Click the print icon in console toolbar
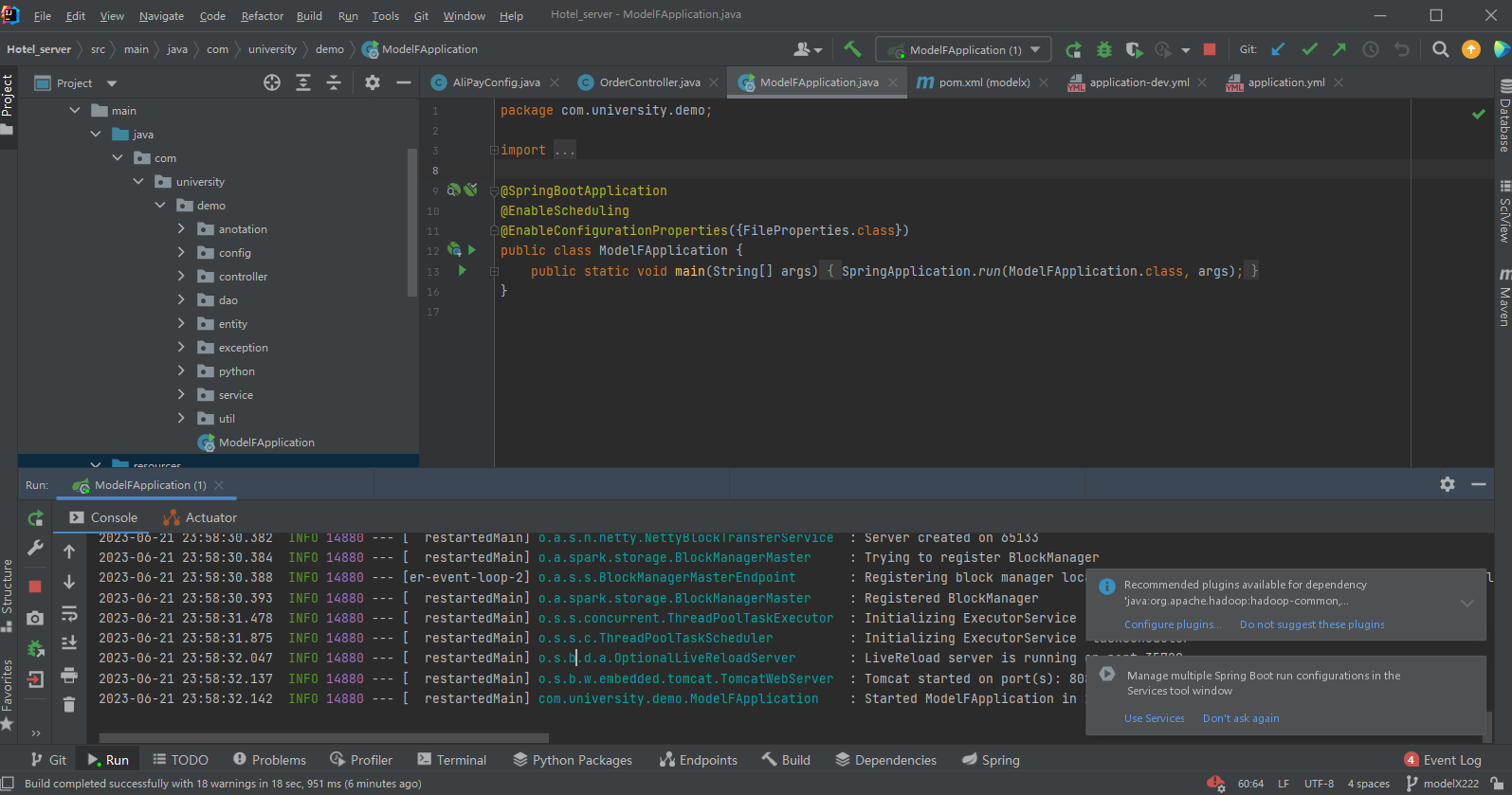 coord(69,675)
